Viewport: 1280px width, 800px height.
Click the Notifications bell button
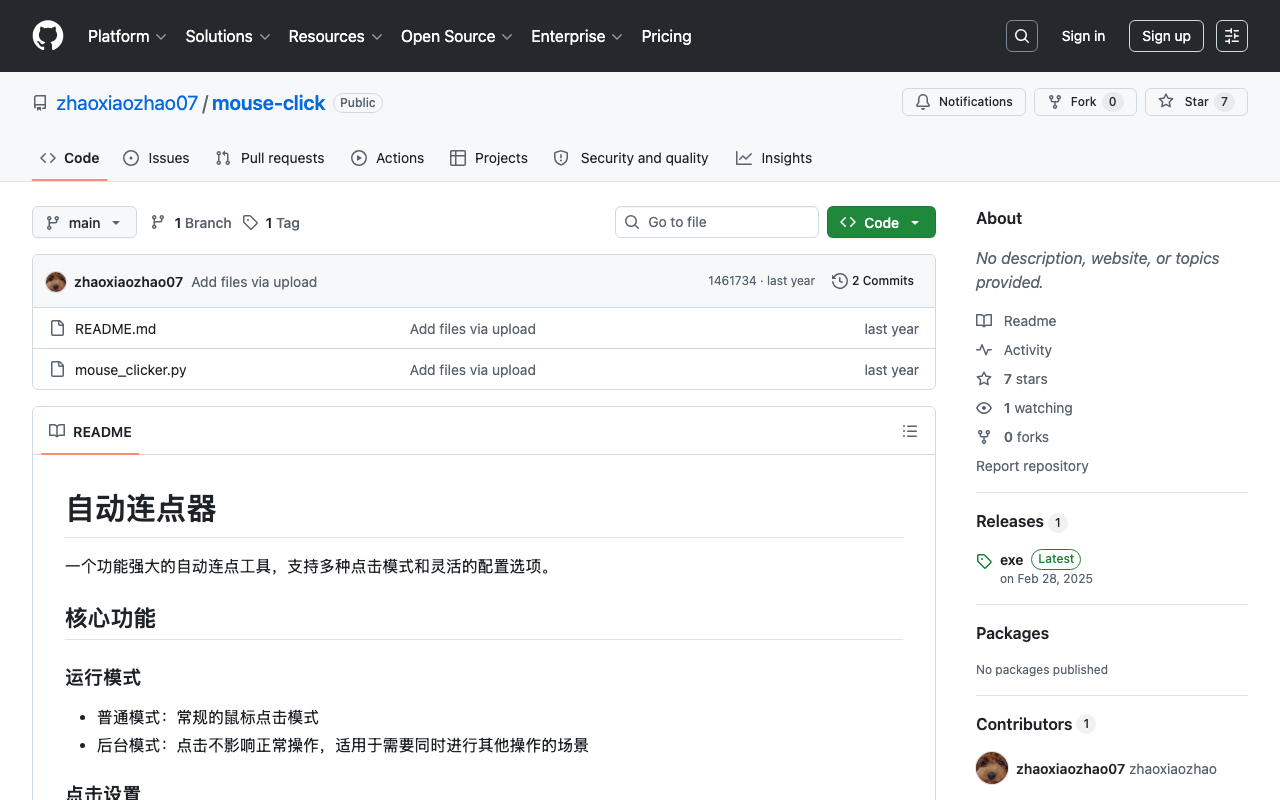tap(964, 102)
